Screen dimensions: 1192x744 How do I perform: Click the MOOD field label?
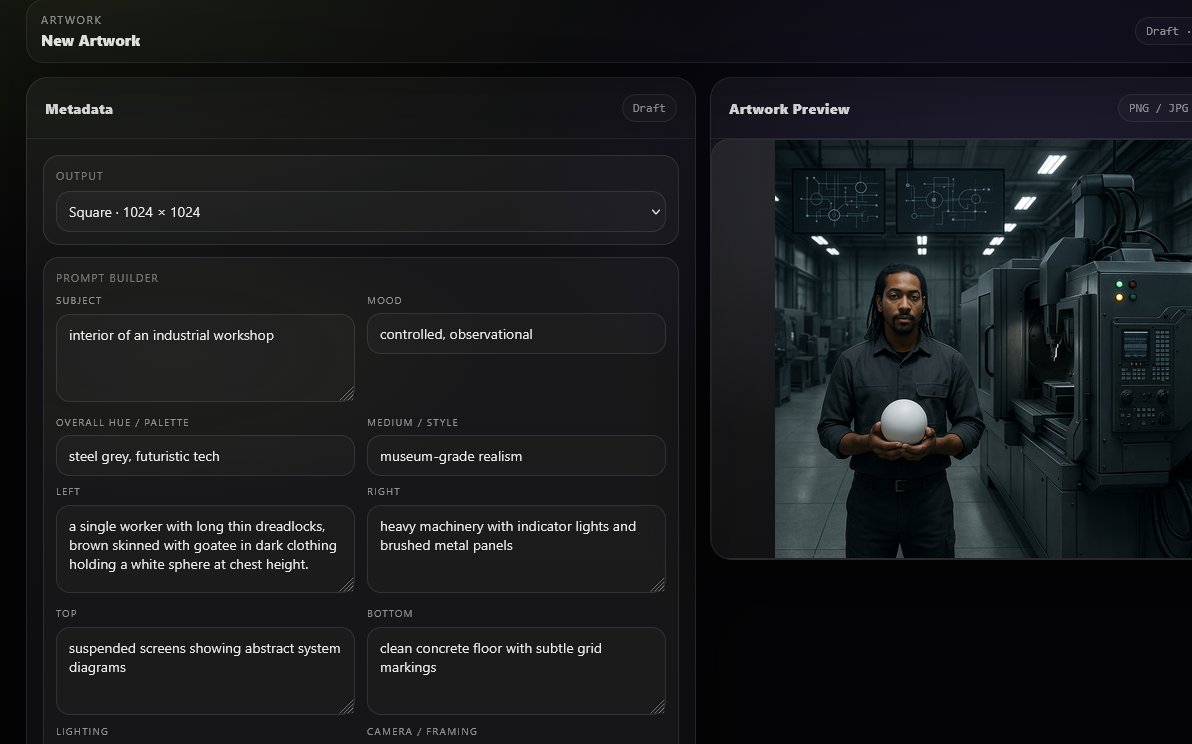(385, 300)
